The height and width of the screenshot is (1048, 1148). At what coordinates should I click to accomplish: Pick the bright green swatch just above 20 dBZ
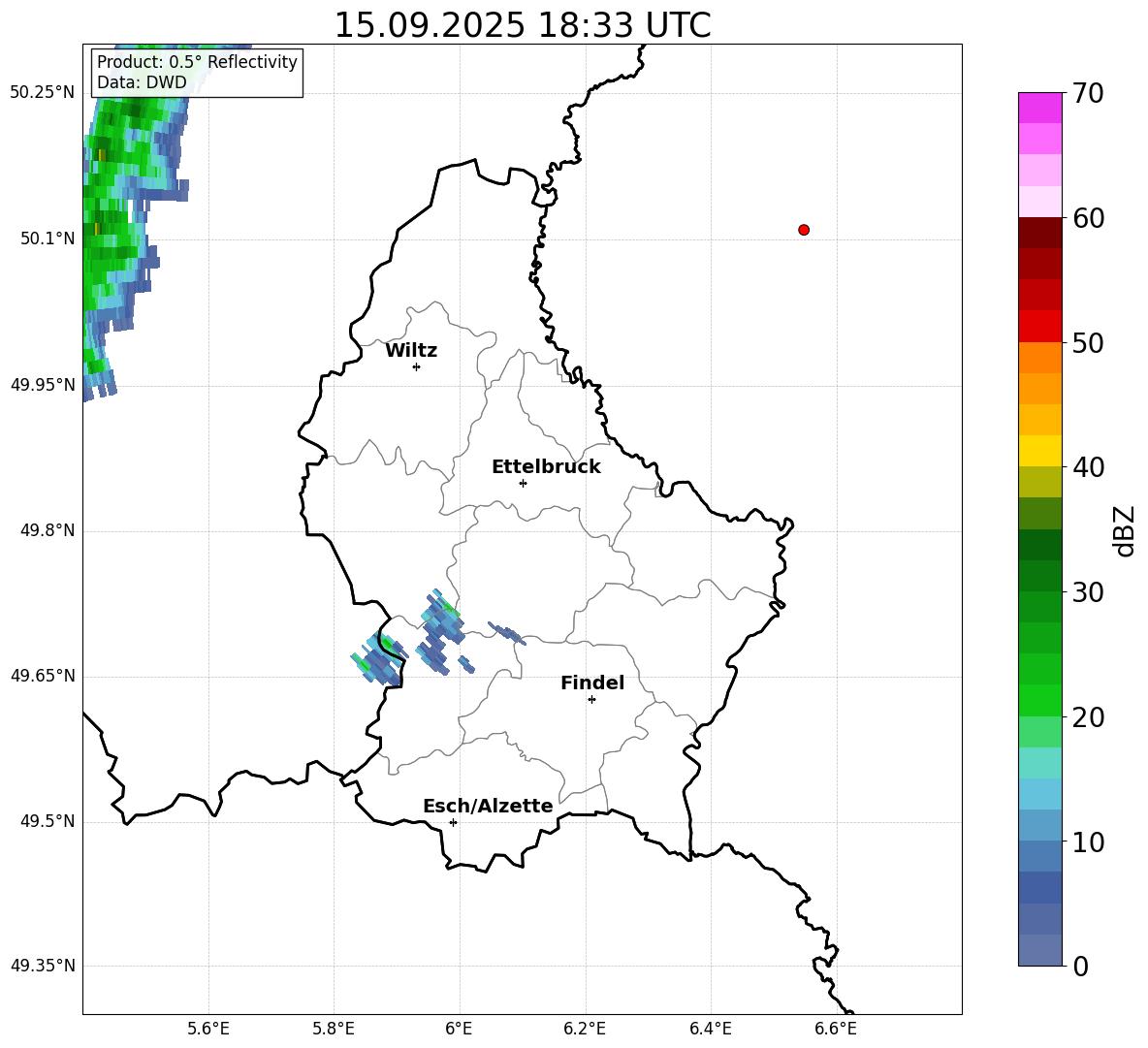(1039, 700)
